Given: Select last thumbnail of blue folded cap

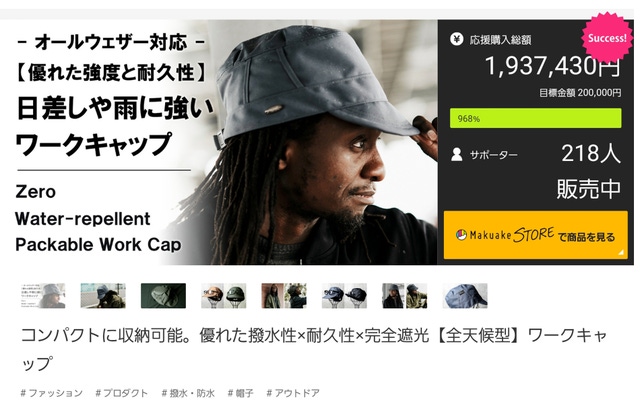Looking at the screenshot, I should (465, 296).
